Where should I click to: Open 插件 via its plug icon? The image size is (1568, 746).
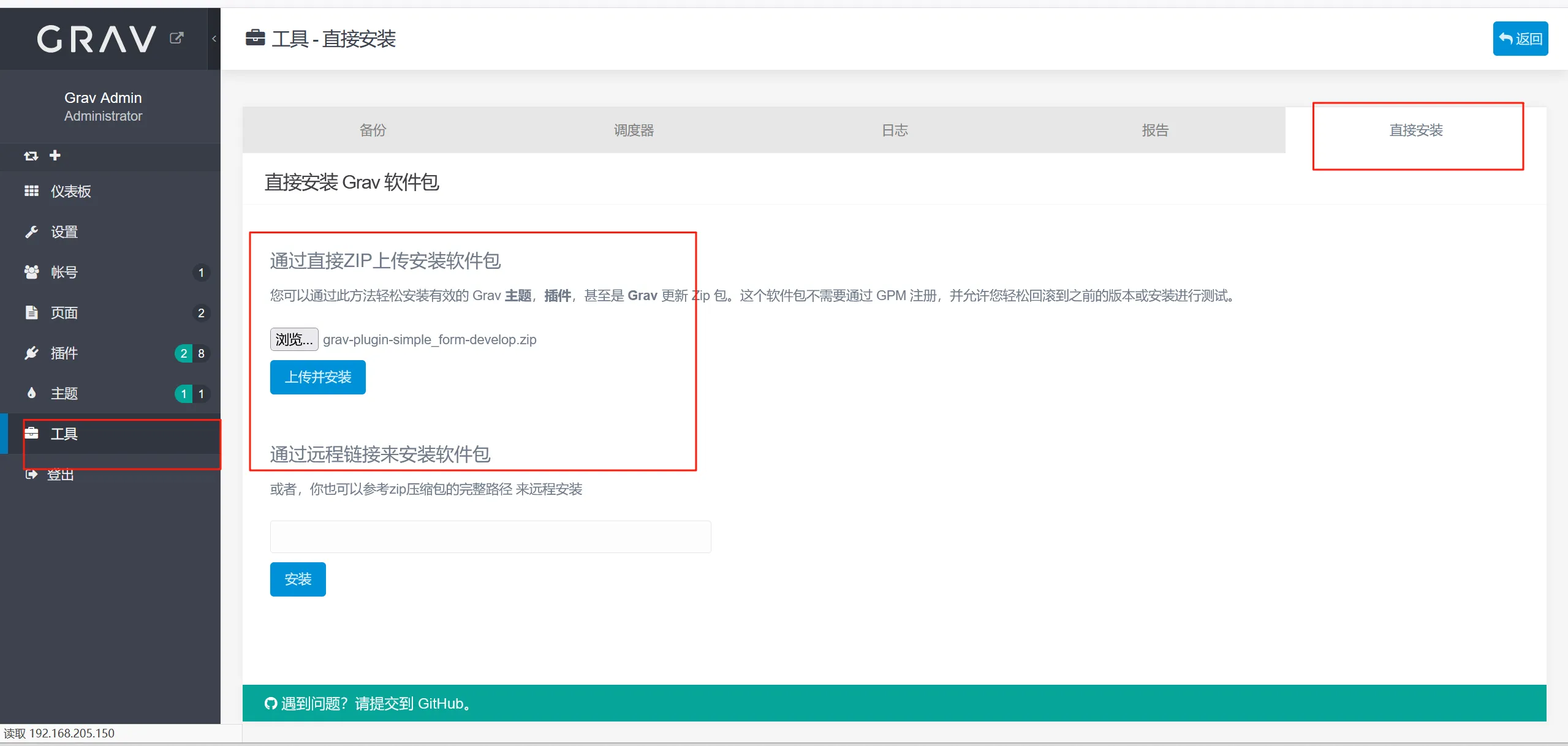[31, 353]
